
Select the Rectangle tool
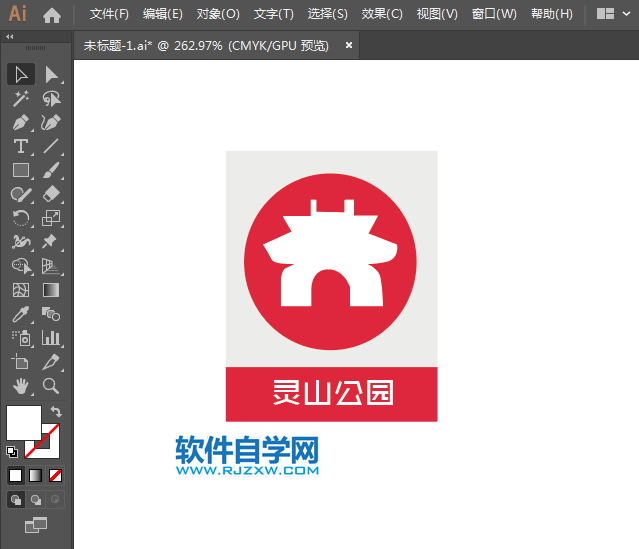(x=21, y=170)
